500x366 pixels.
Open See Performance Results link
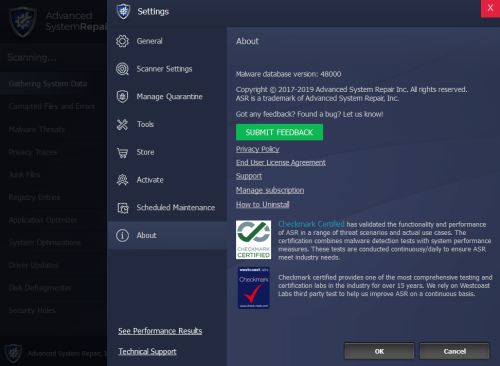click(x=160, y=331)
